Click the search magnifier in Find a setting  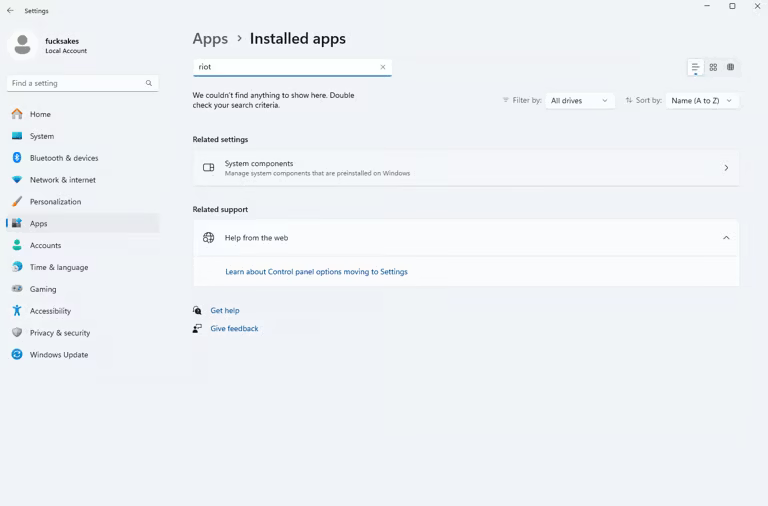pyautogui.click(x=149, y=83)
